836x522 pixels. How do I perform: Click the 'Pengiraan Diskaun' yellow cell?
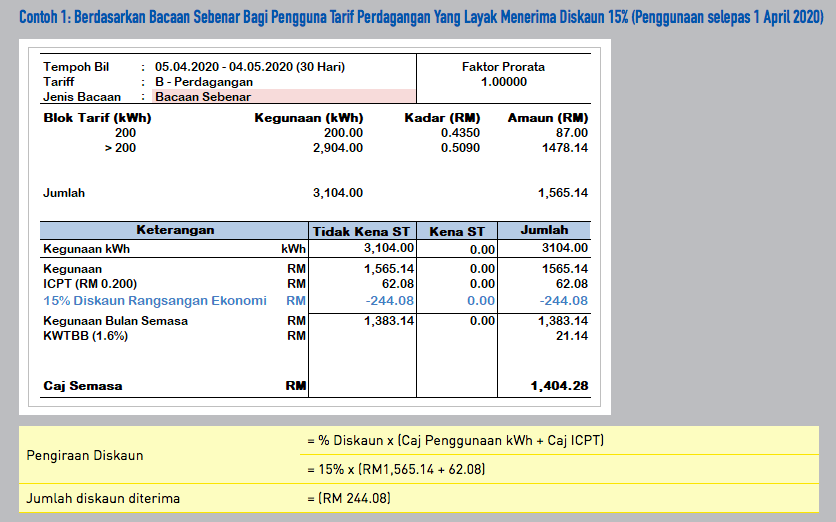click(87, 455)
